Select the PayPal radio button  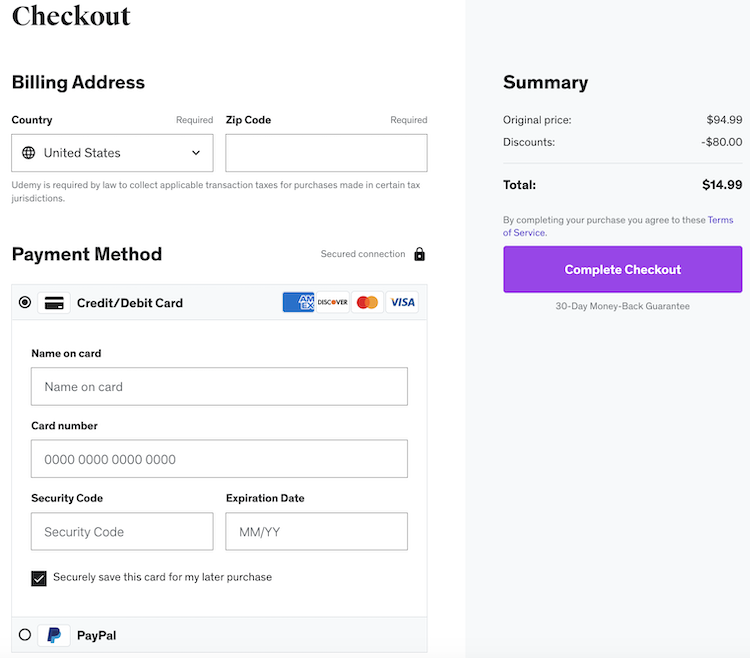pos(25,635)
